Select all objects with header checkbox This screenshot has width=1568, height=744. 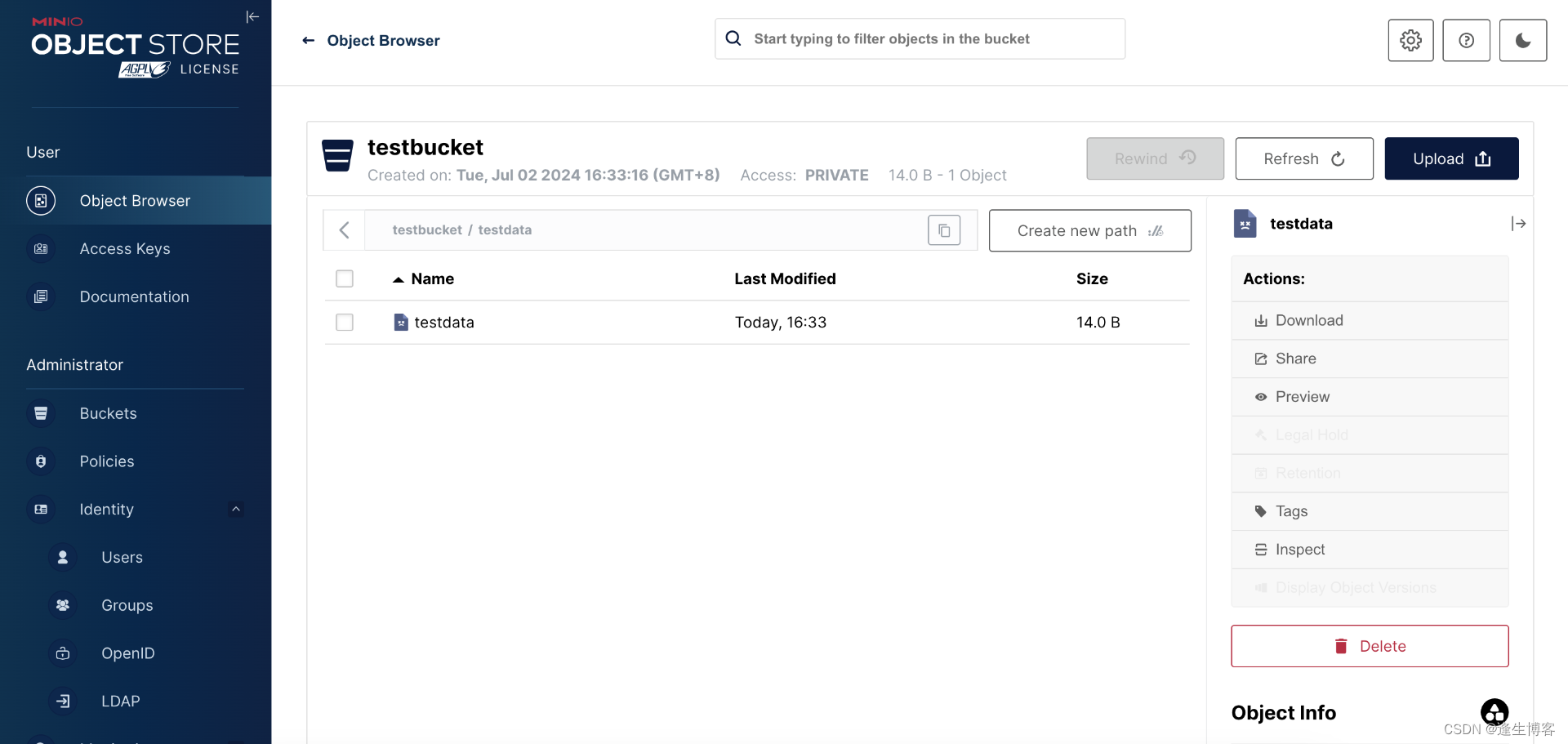pyautogui.click(x=345, y=278)
